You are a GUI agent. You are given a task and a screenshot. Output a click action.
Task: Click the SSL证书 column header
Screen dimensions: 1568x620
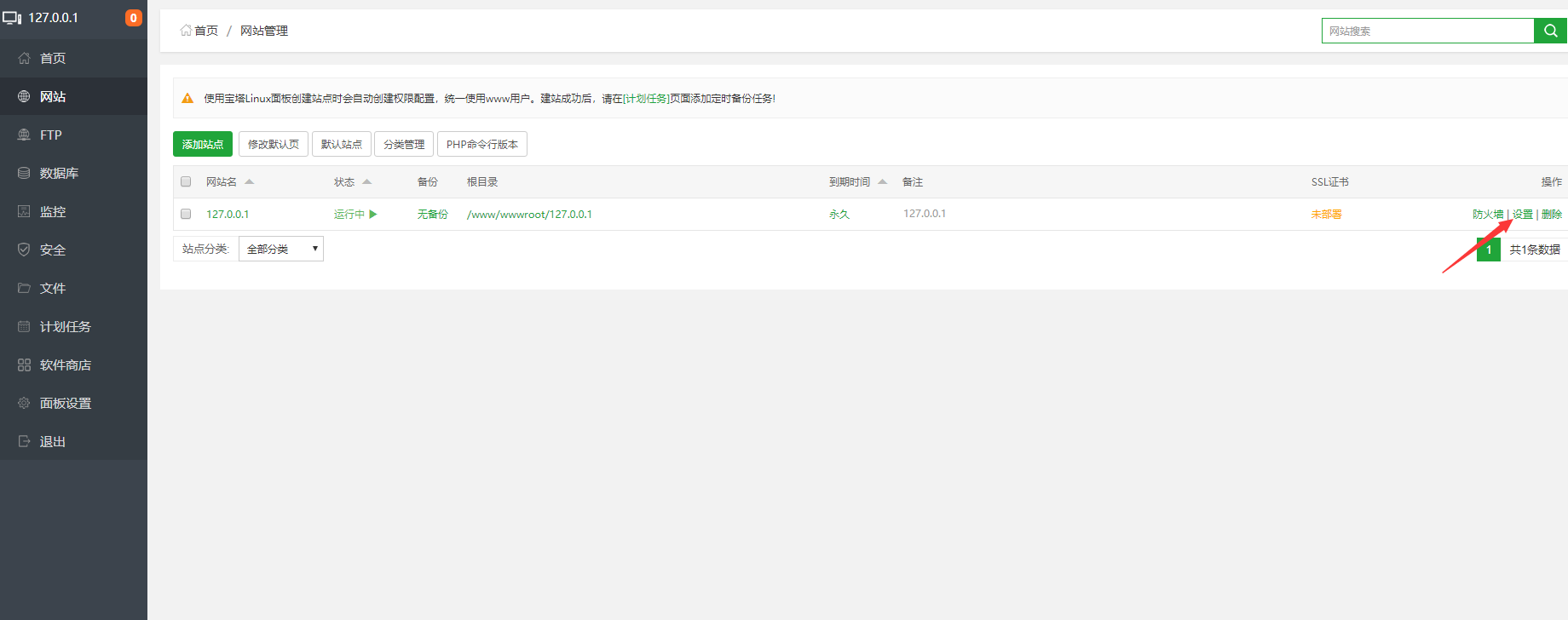pyautogui.click(x=1329, y=181)
